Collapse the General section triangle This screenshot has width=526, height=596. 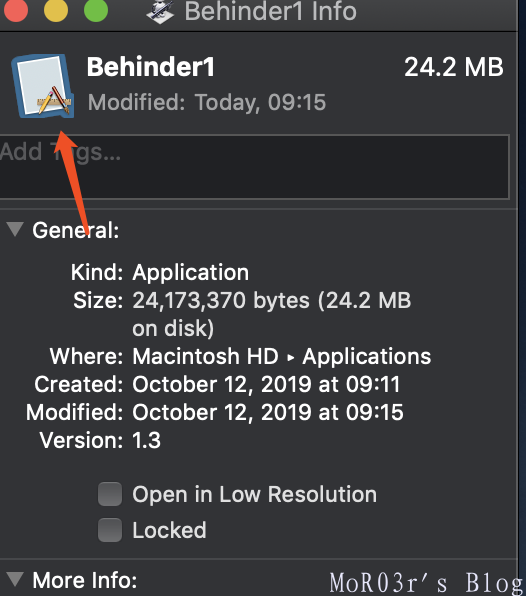click(15, 229)
